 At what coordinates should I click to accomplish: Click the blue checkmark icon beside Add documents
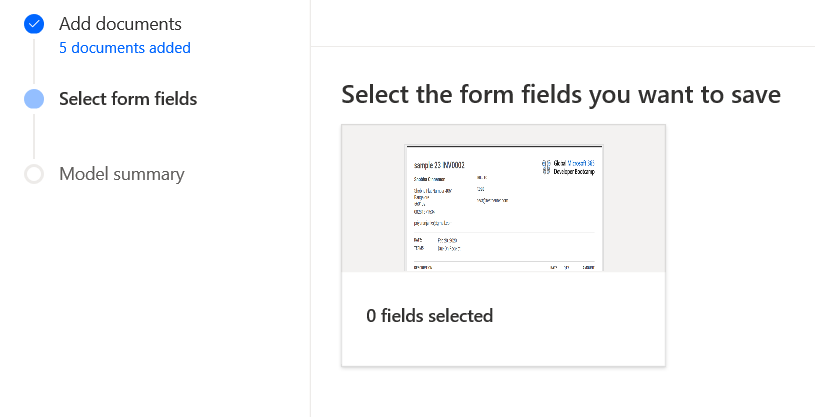34,24
